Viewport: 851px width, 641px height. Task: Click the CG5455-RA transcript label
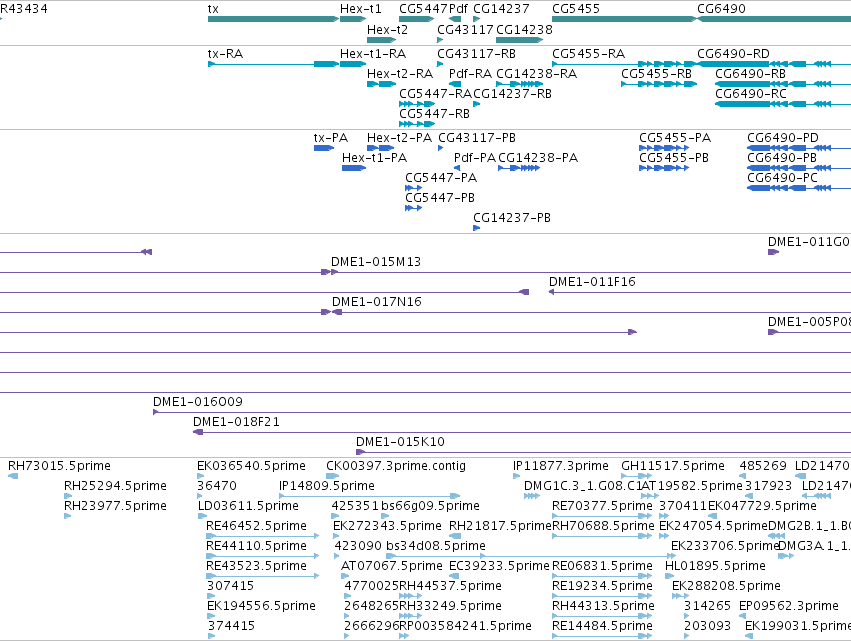588,54
